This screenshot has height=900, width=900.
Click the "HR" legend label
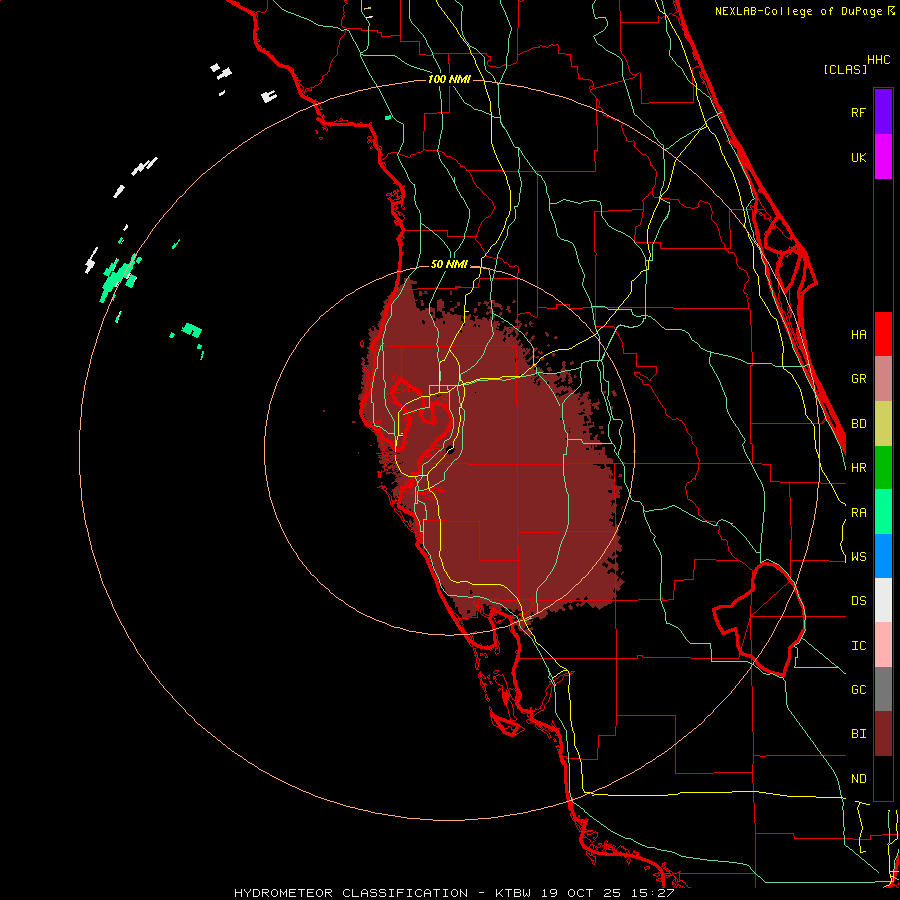(859, 468)
